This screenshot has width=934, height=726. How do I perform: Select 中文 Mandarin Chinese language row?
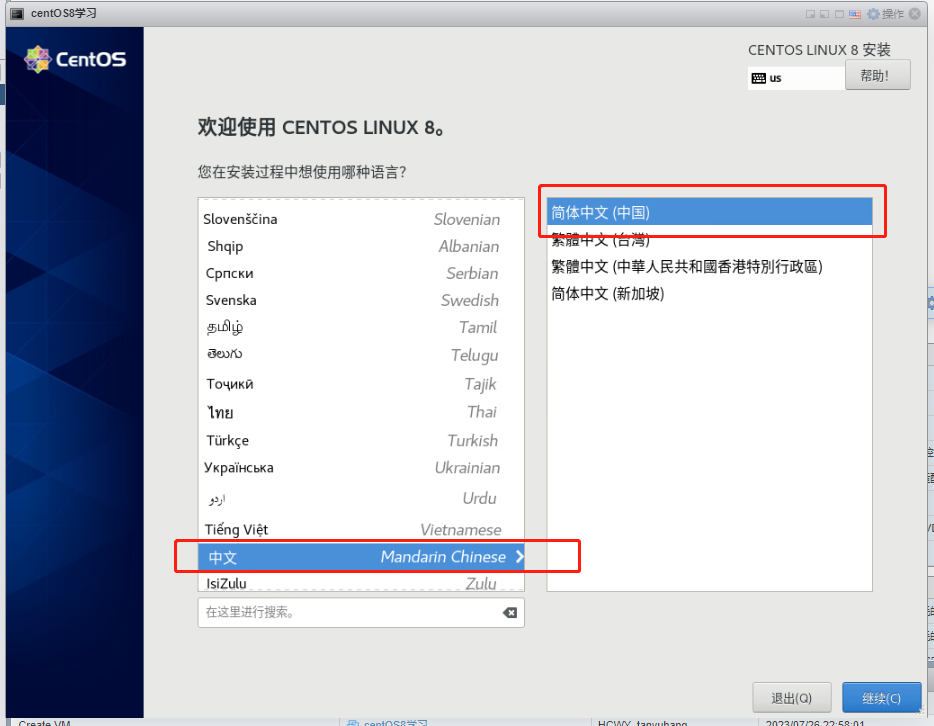pos(361,557)
